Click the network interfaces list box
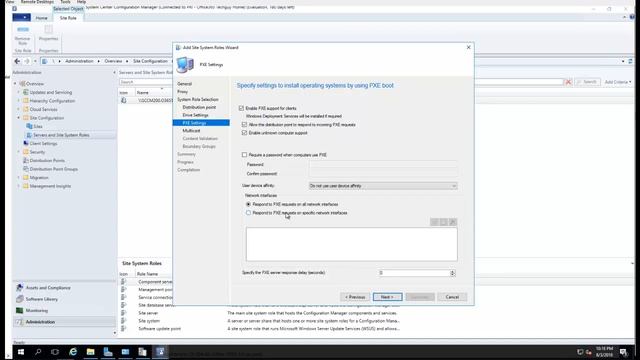This screenshot has width=640, height=360. pos(351,244)
